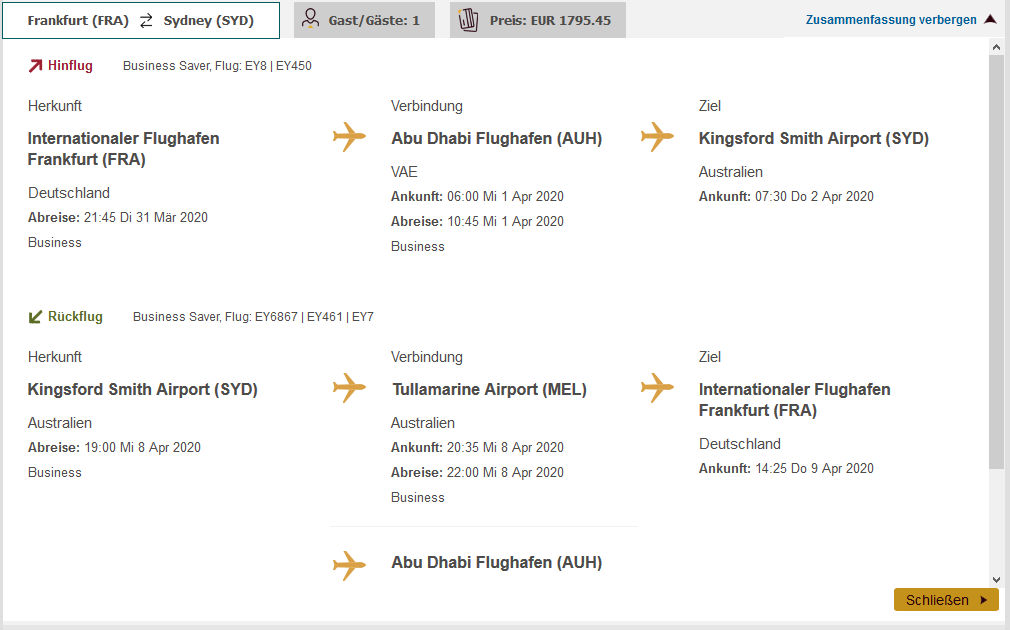
Task: Collapse summary via Zusammenfassung verbergen
Action: tap(890, 19)
